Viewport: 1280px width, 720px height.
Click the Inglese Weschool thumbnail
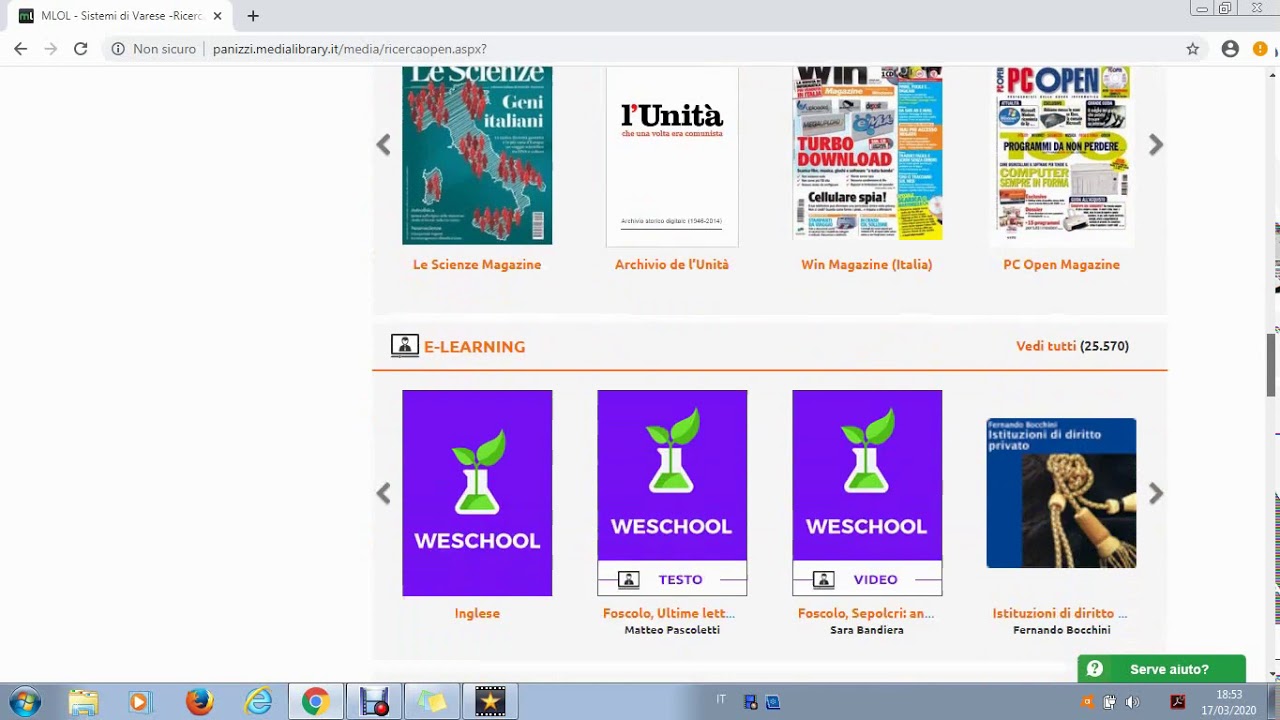coord(477,493)
